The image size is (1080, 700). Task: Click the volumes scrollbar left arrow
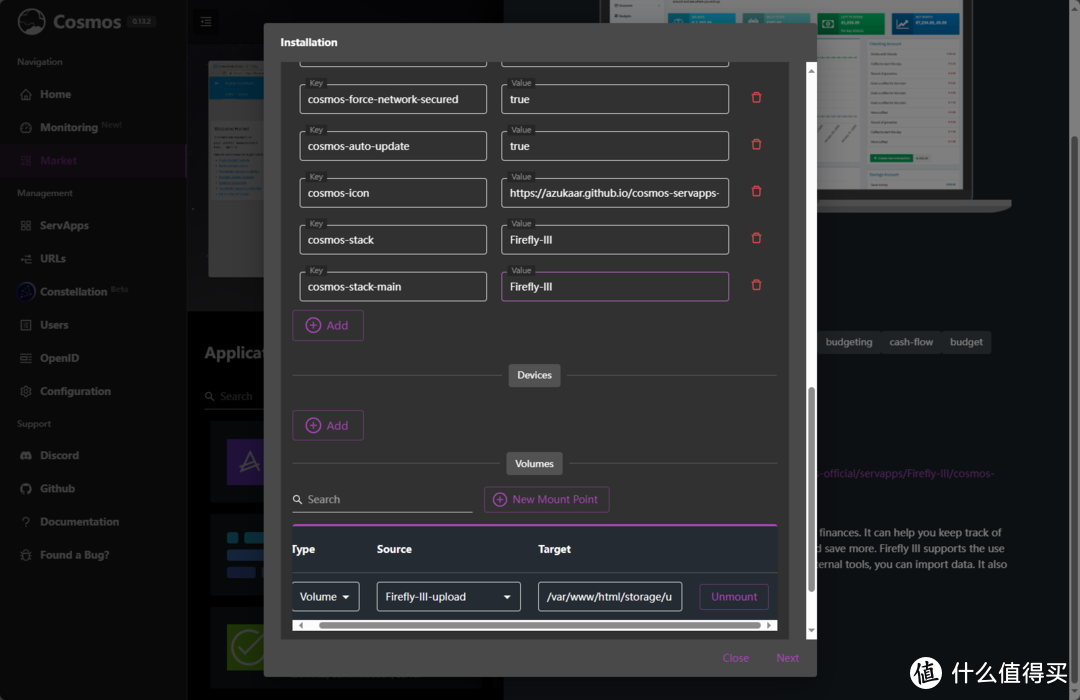(301, 626)
